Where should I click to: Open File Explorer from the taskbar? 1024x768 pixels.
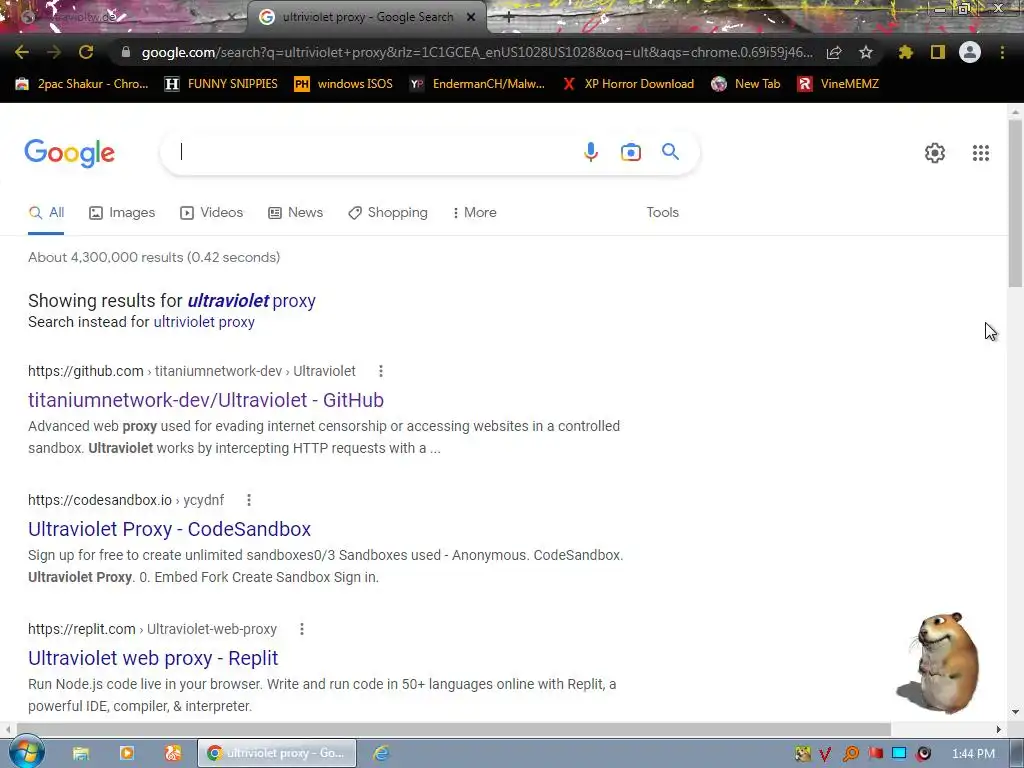tap(81, 754)
